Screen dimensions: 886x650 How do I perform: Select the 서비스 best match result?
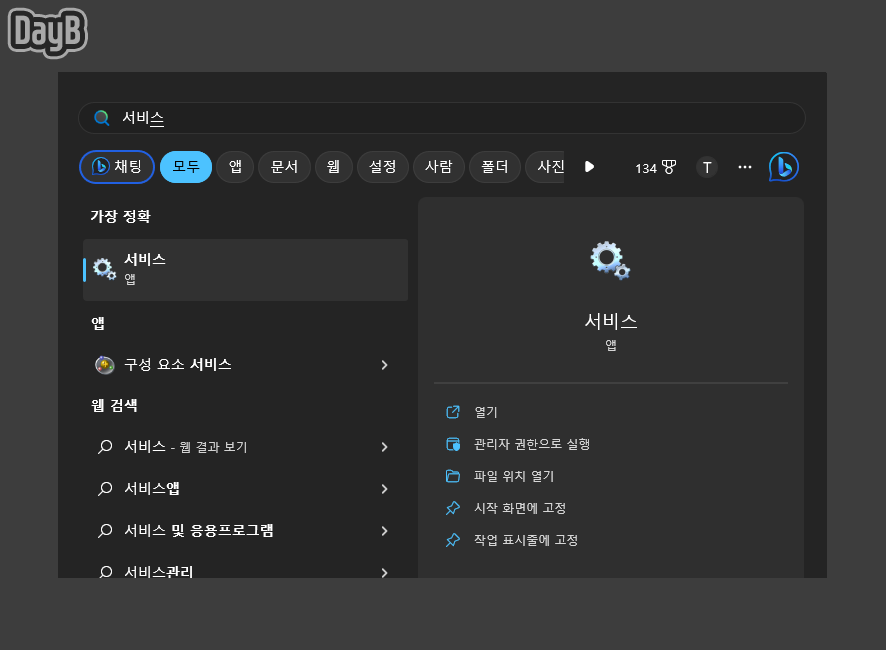click(245, 270)
